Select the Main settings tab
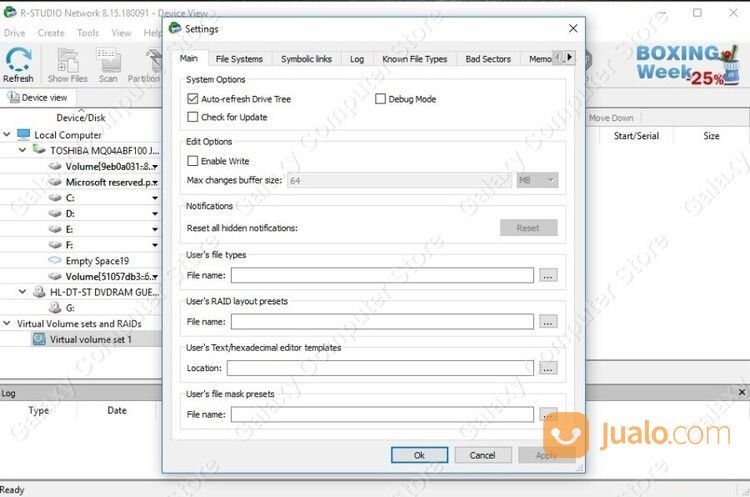 189,58
